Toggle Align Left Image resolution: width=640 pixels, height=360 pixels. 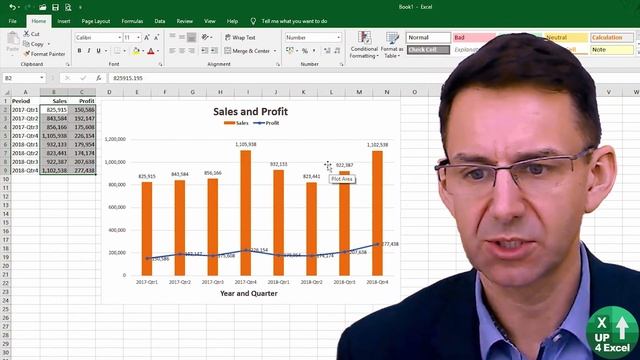173,51
